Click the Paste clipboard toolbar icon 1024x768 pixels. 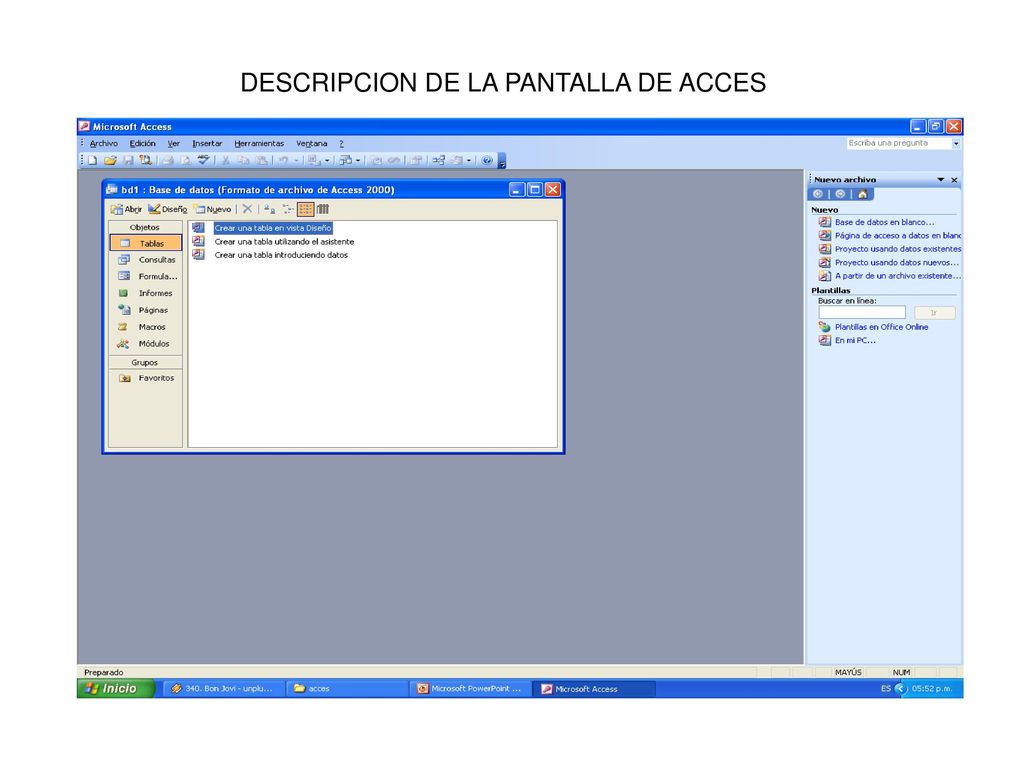261,160
